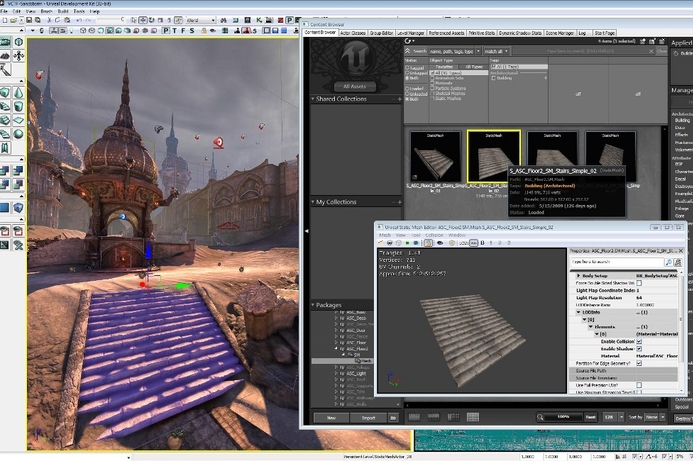Click the thumbnail grid layout icon
The image size is (693, 461).
(x=473, y=417)
